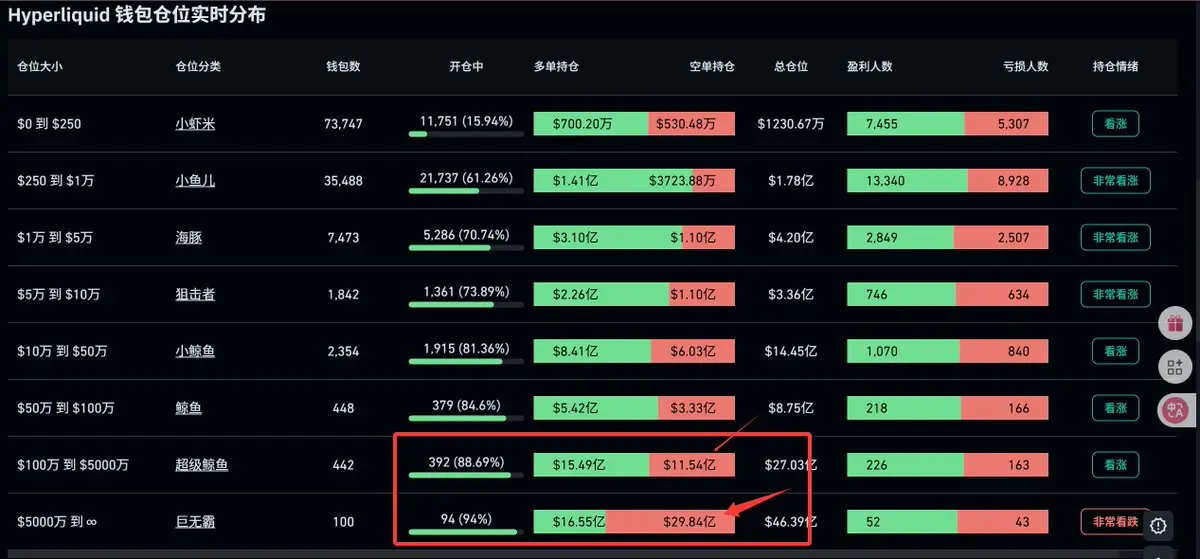Click the wallet count 7,473
Viewport: 1200px width, 559px height.
tap(343, 238)
